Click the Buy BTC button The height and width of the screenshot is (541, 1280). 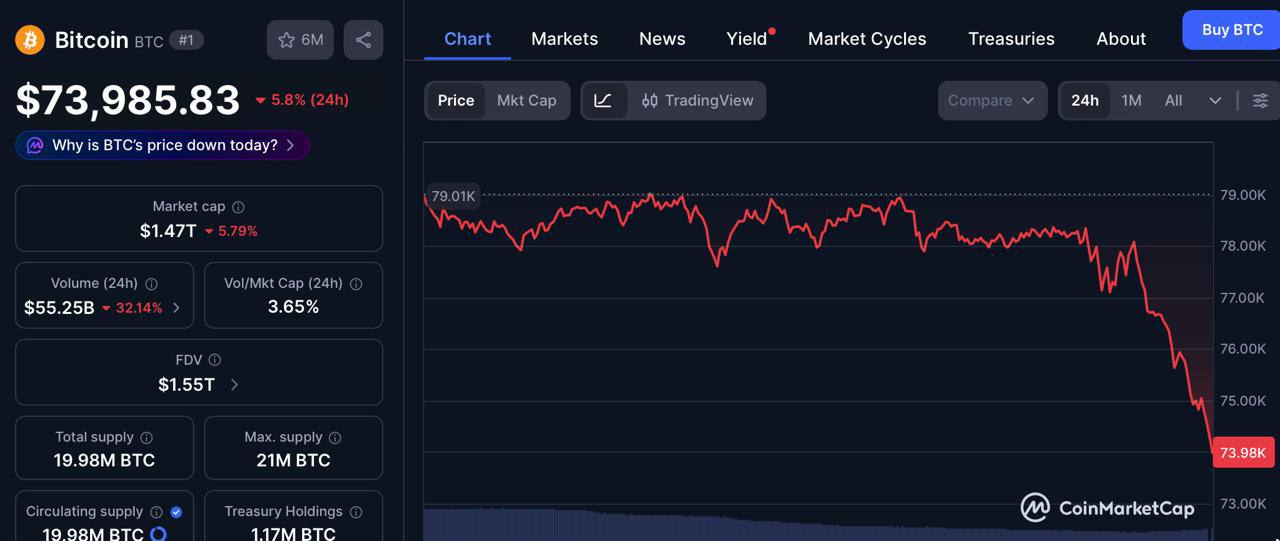1231,30
